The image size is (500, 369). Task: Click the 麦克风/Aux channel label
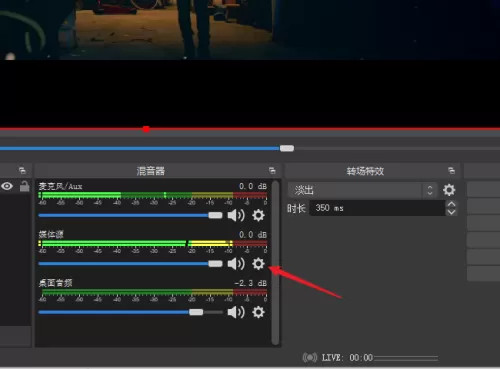click(x=60, y=186)
